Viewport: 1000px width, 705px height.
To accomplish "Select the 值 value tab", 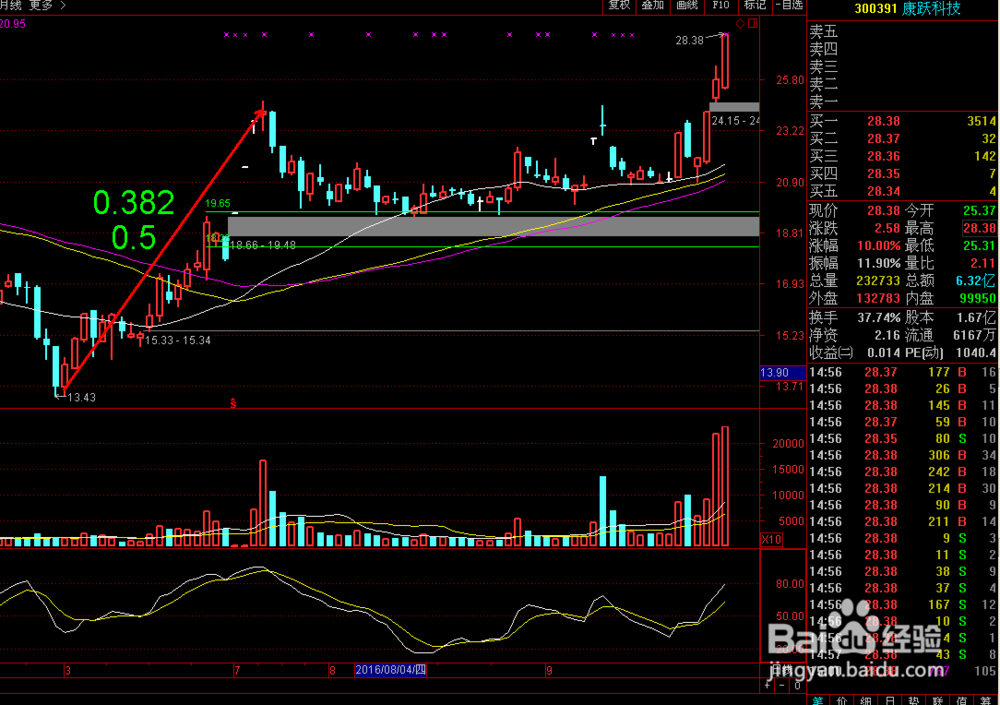I will (x=962, y=700).
